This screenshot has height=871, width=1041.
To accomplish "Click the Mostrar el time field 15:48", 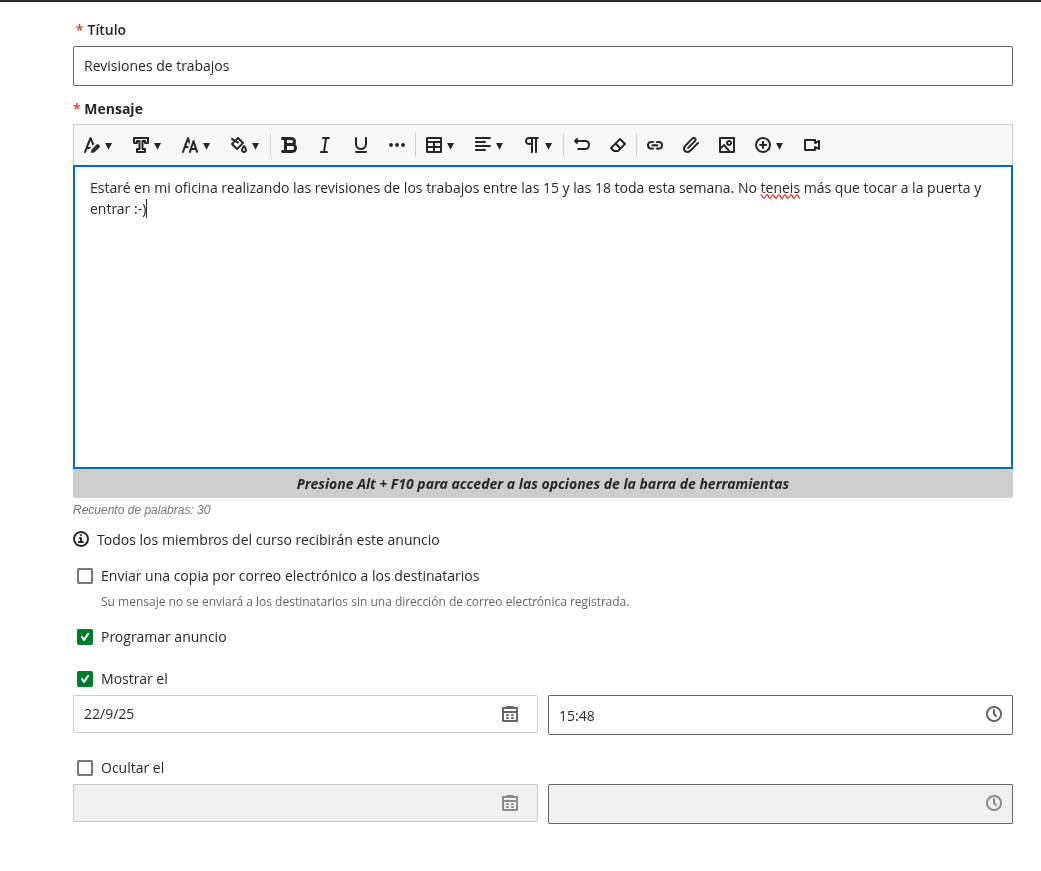I will pyautogui.click(x=780, y=715).
